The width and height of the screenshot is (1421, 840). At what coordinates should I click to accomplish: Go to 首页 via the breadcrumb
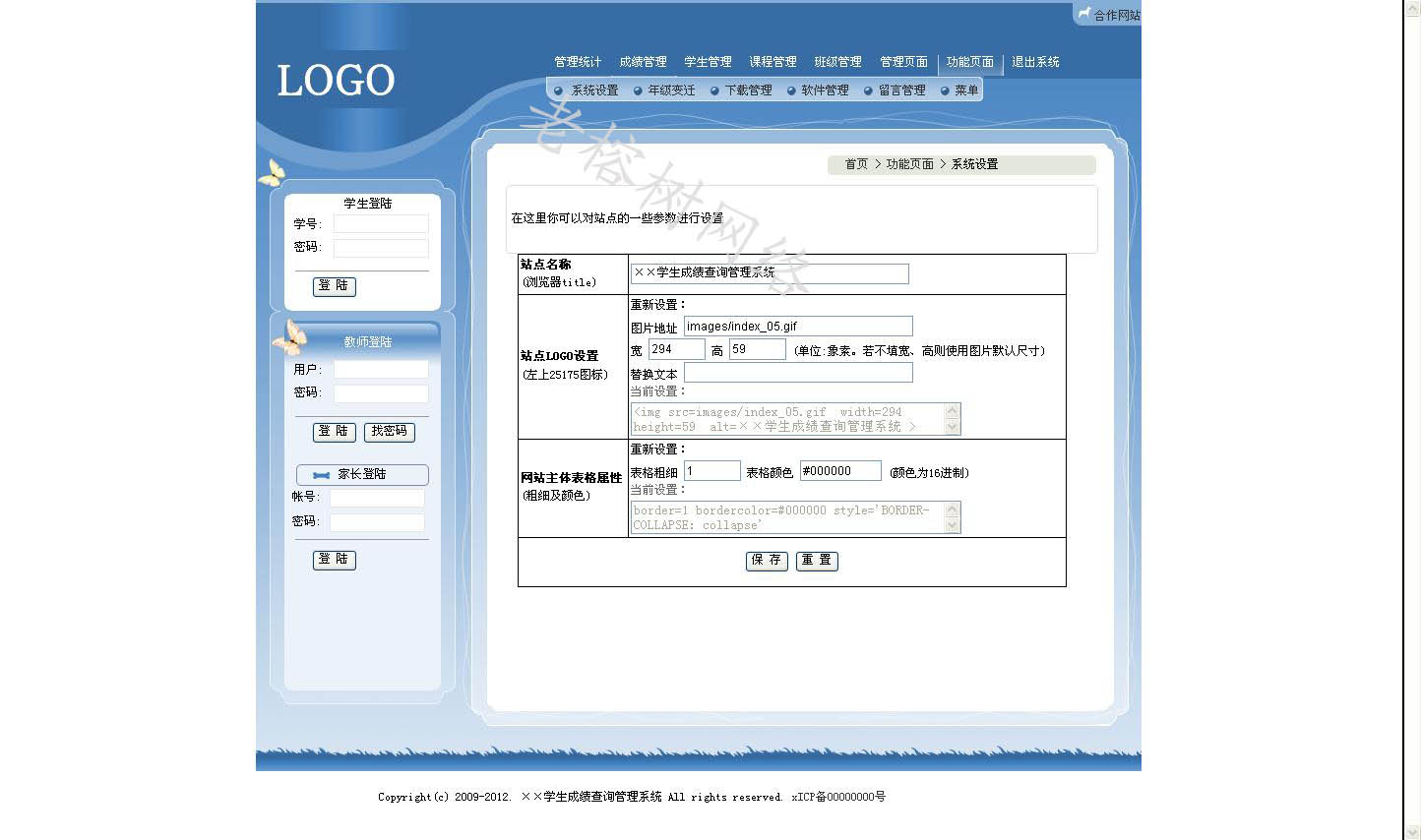tap(856, 164)
